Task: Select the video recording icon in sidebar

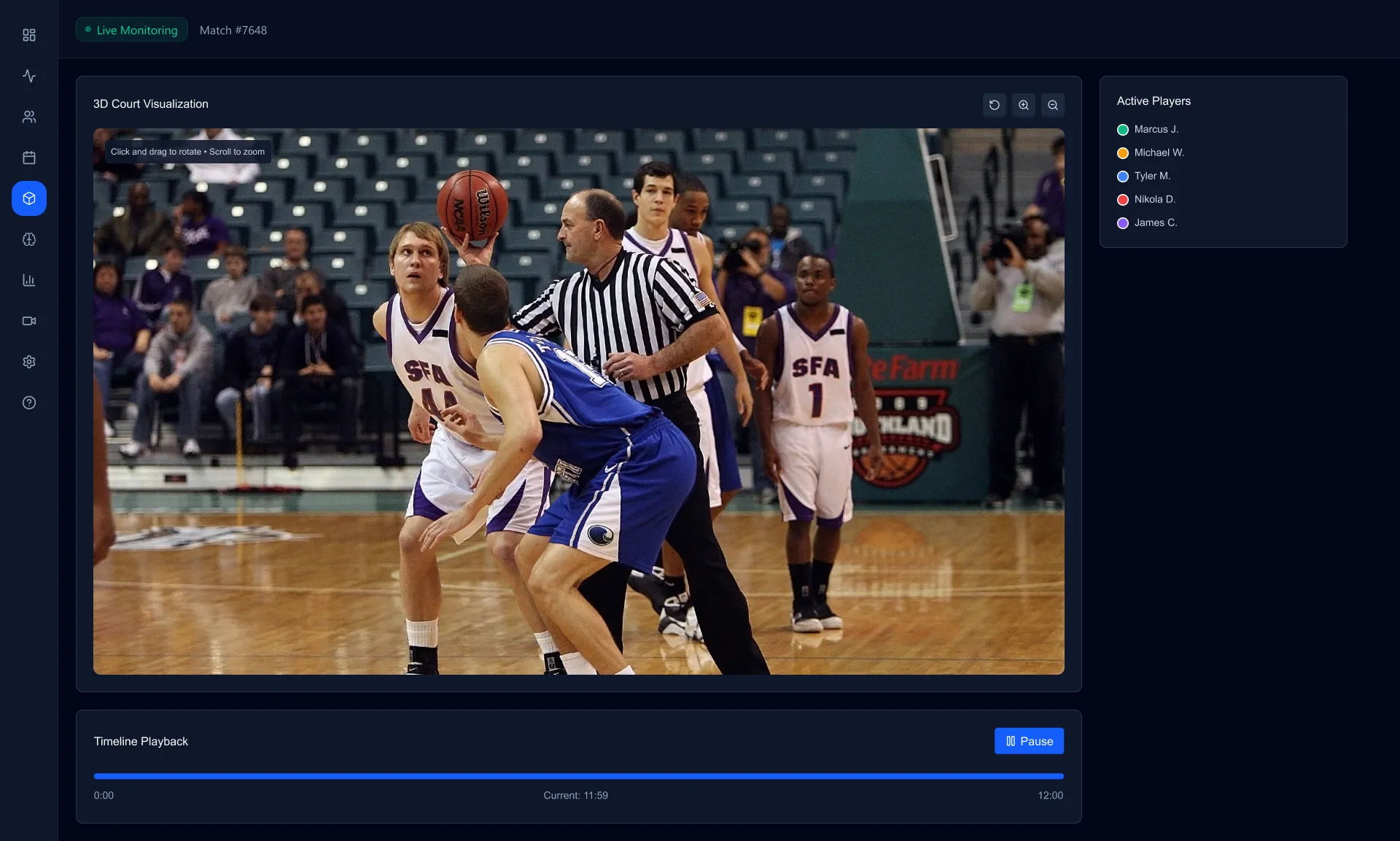Action: [29, 321]
